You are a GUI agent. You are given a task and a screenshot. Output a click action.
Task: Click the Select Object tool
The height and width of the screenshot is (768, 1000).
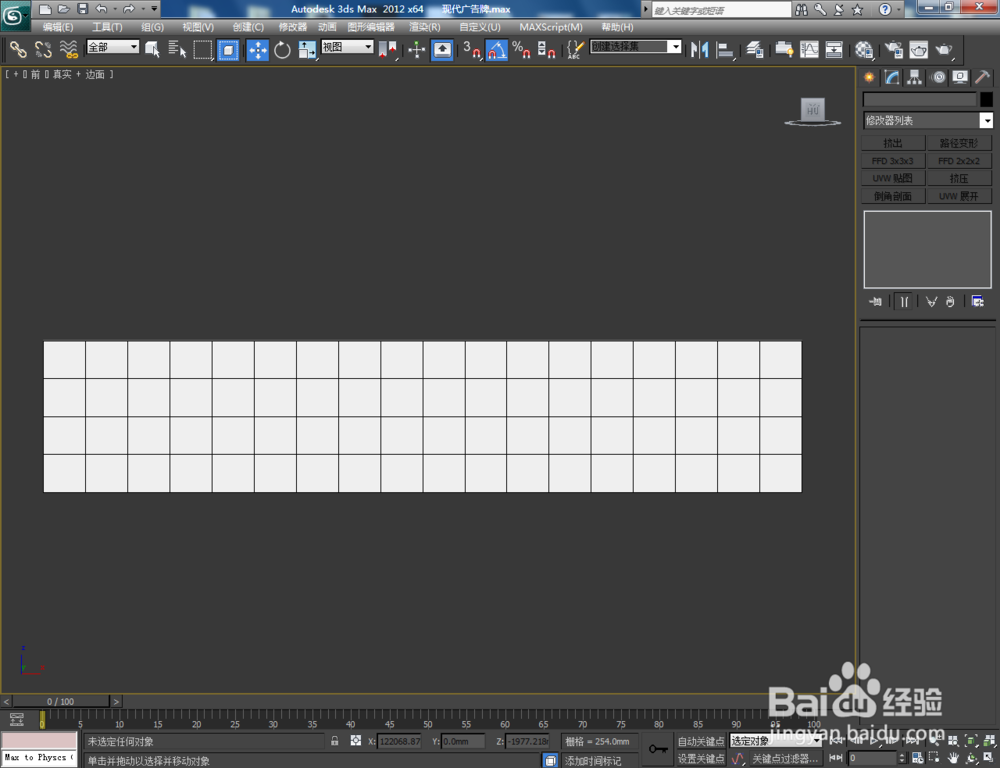(152, 49)
